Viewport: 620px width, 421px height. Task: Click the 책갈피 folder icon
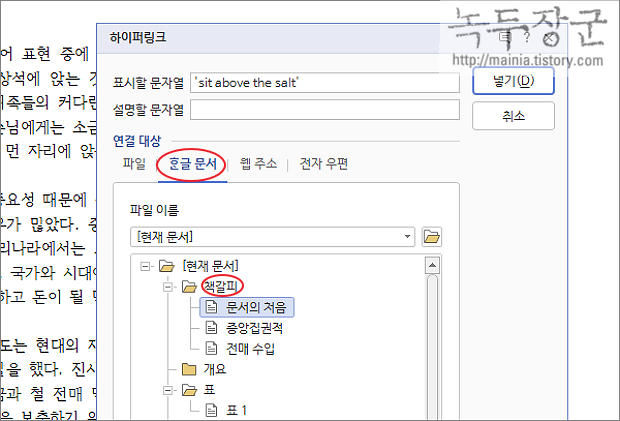[x=189, y=287]
